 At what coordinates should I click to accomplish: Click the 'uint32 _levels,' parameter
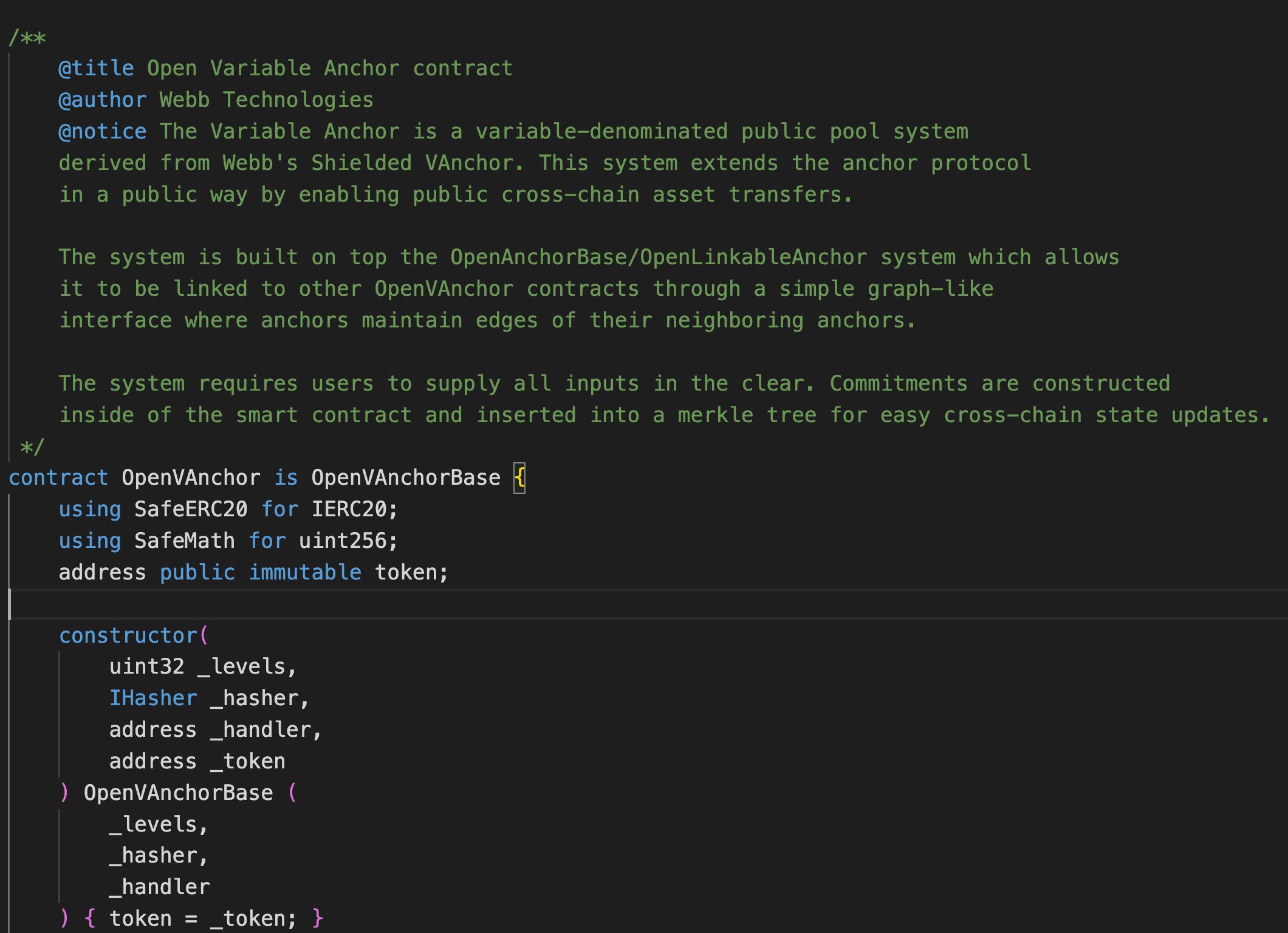coord(204,667)
